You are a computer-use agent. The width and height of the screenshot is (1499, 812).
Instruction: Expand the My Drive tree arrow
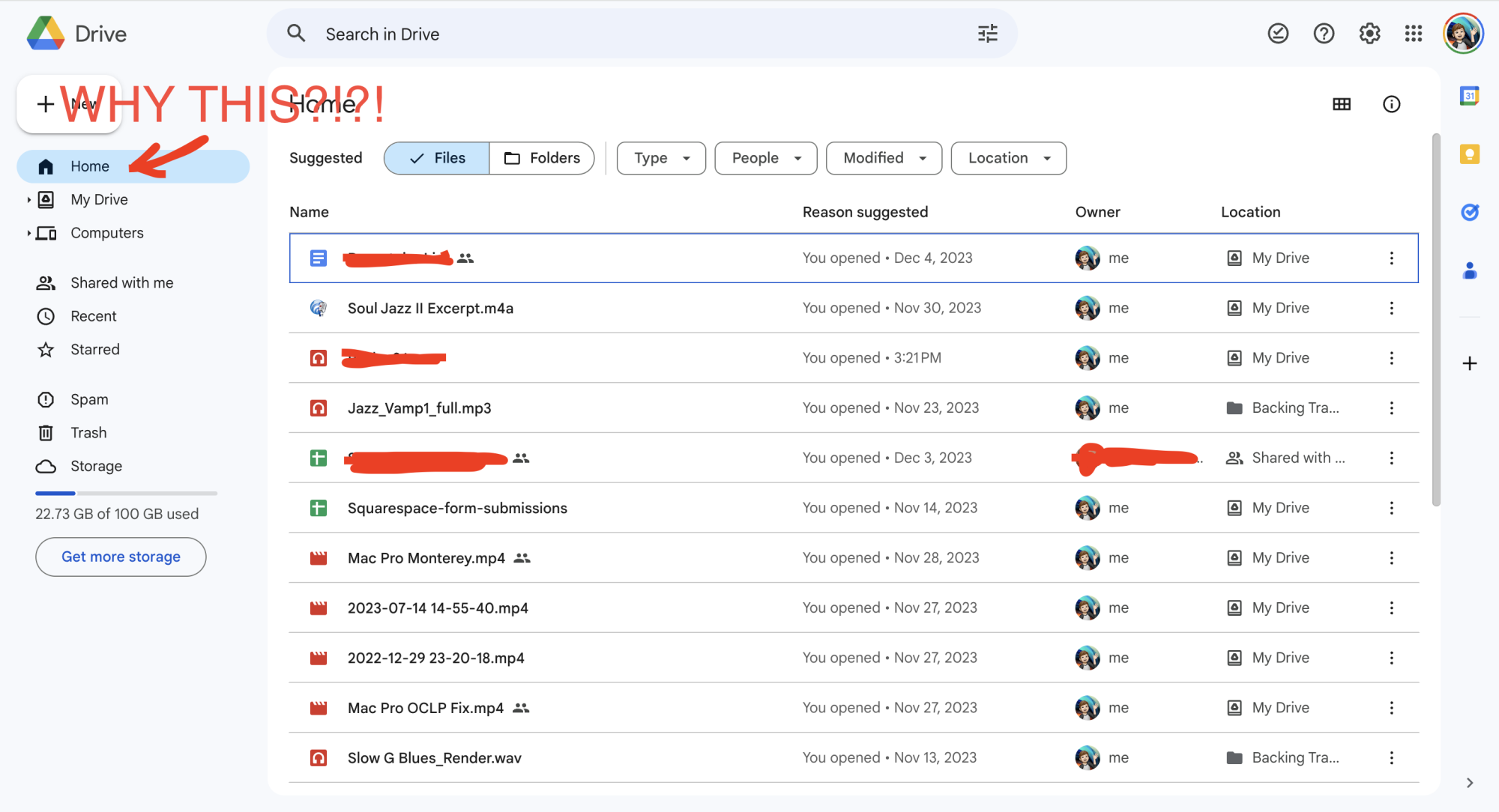click(x=28, y=200)
